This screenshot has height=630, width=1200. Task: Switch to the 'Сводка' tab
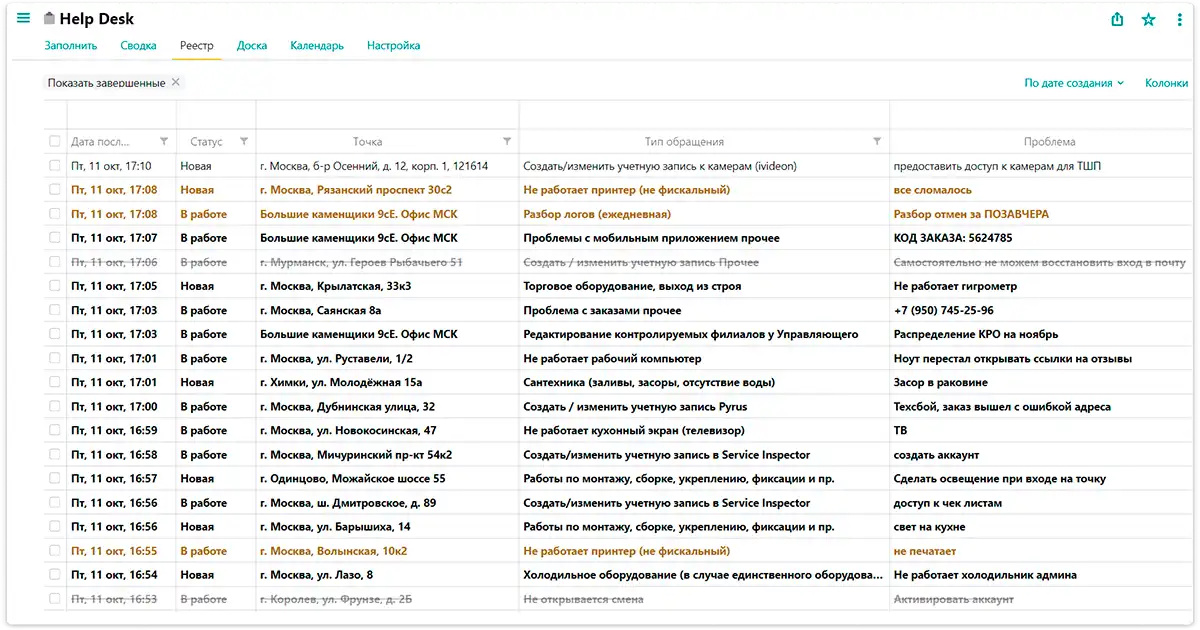click(x=138, y=45)
